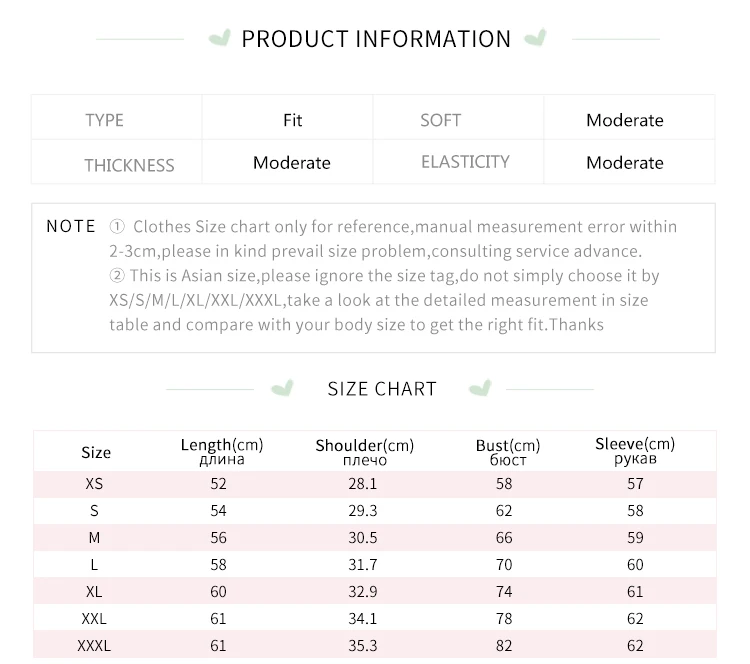The height and width of the screenshot is (664, 750).
Task: Click the Fit value cell
Action: pyautogui.click(x=287, y=118)
